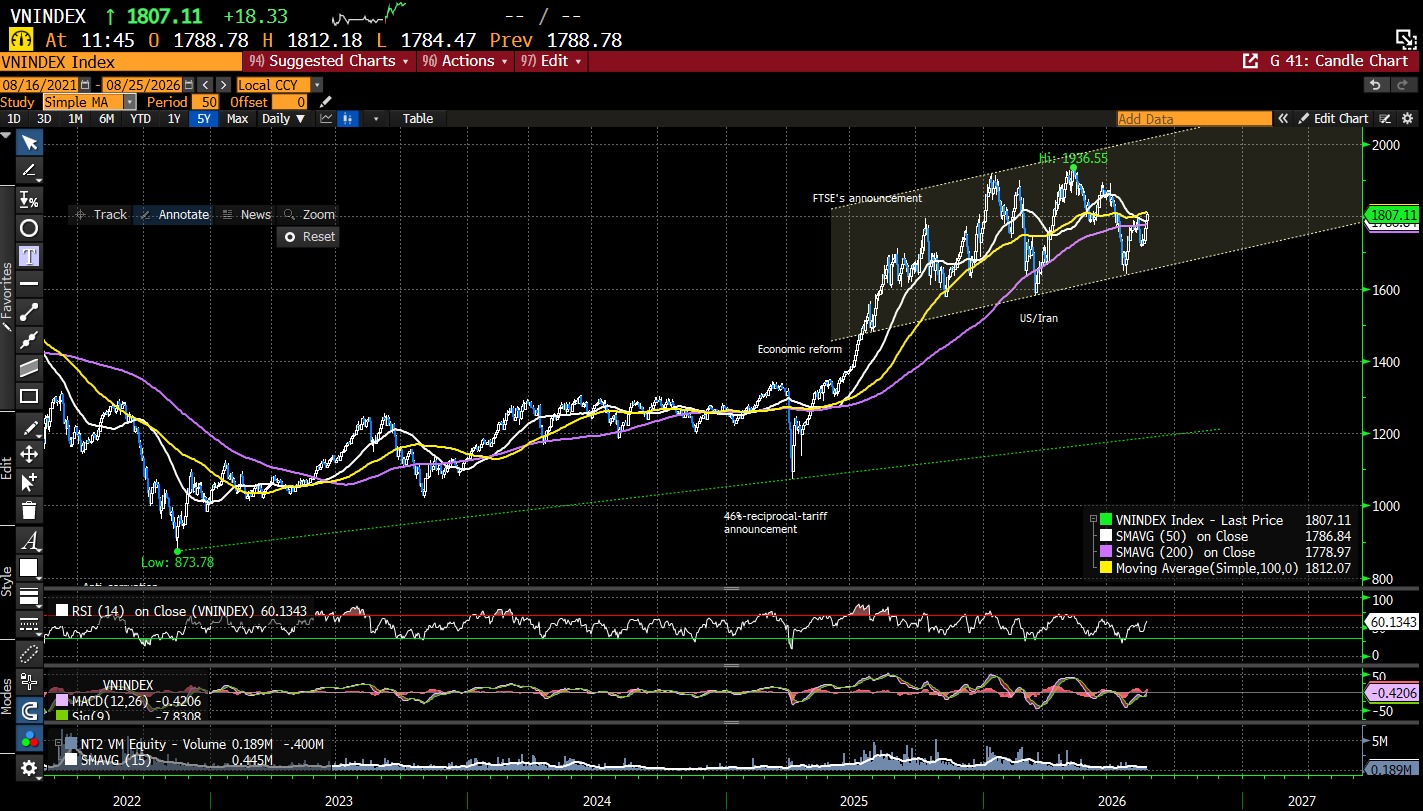Open the font style tool
Viewport: 1423px width, 811px height.
(x=29, y=541)
